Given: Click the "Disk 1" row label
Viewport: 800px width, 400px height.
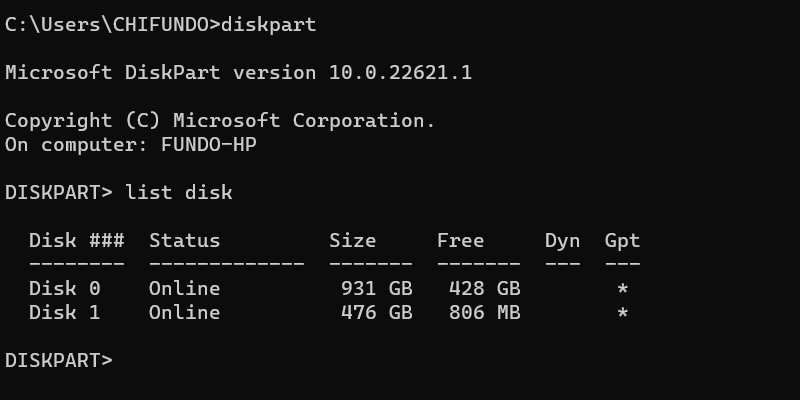Looking at the screenshot, I should (x=64, y=312).
